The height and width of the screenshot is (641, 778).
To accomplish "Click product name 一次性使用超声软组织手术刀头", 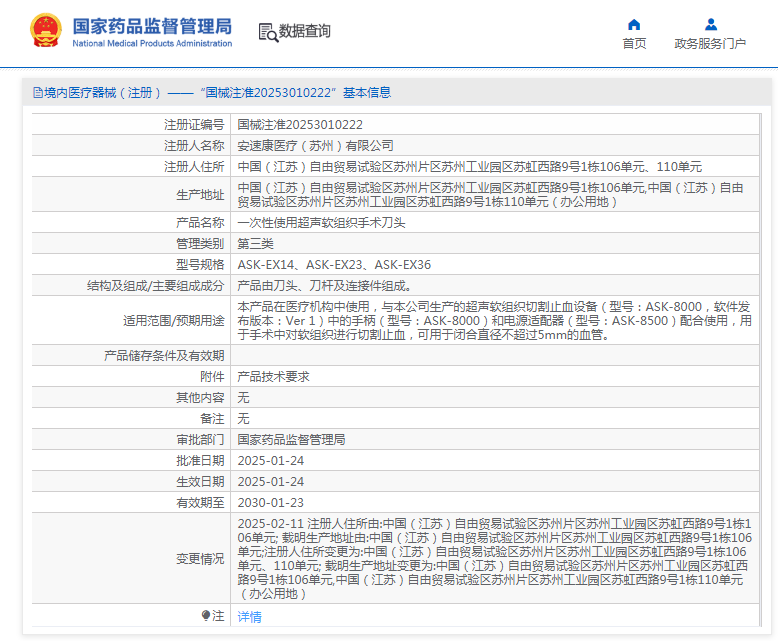I will [322, 223].
